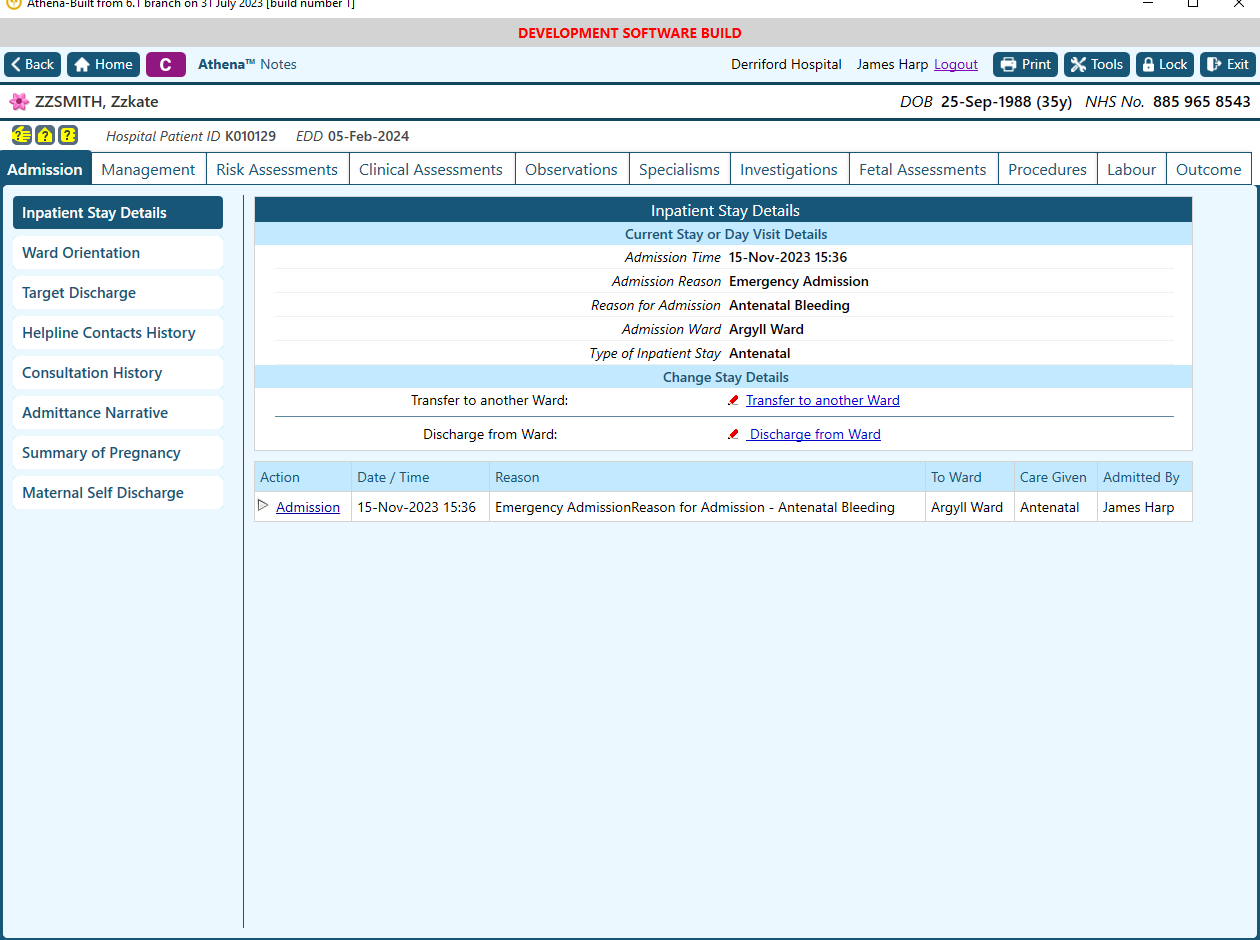Expand the Admission row triangle

tap(263, 506)
